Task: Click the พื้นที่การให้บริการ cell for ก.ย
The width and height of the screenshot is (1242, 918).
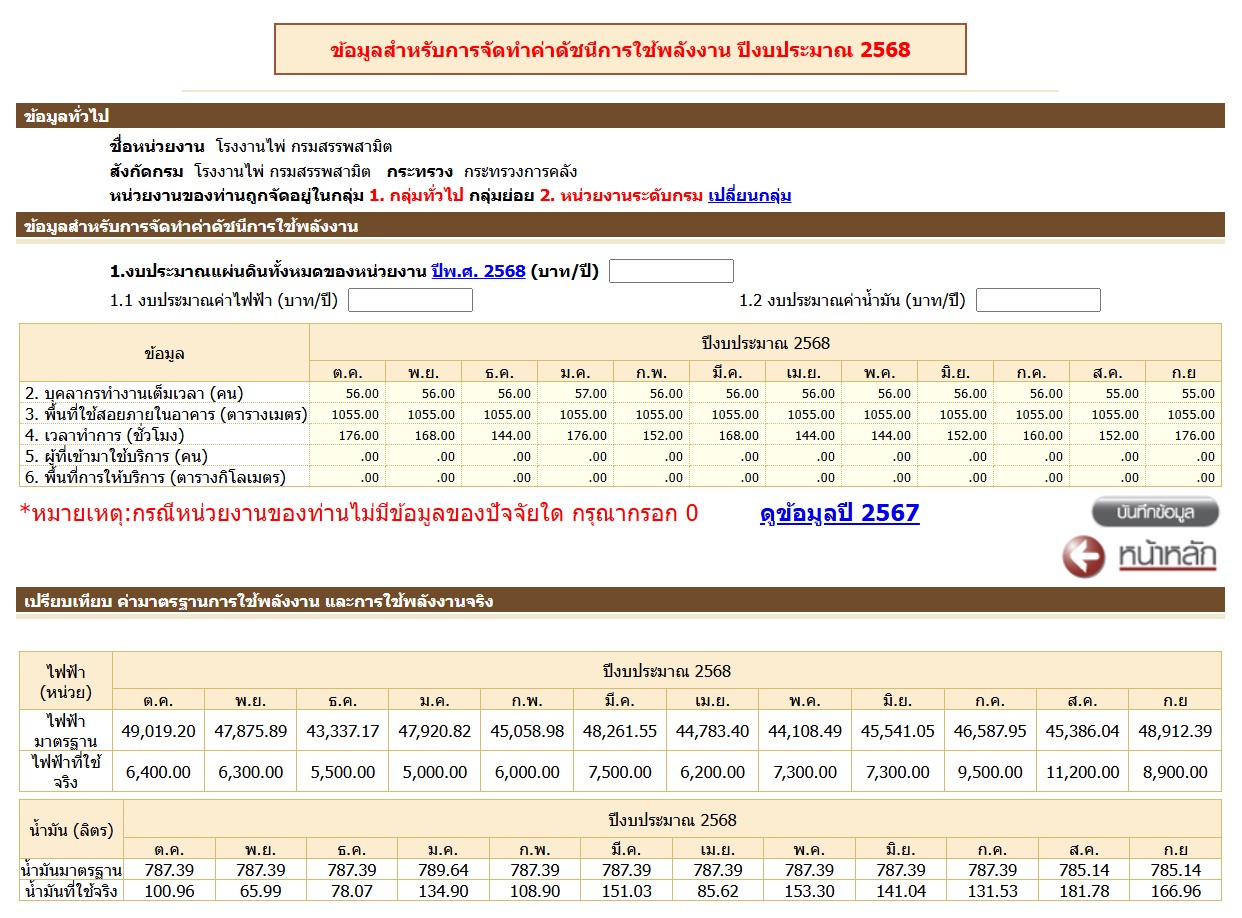Action: [x=1183, y=477]
